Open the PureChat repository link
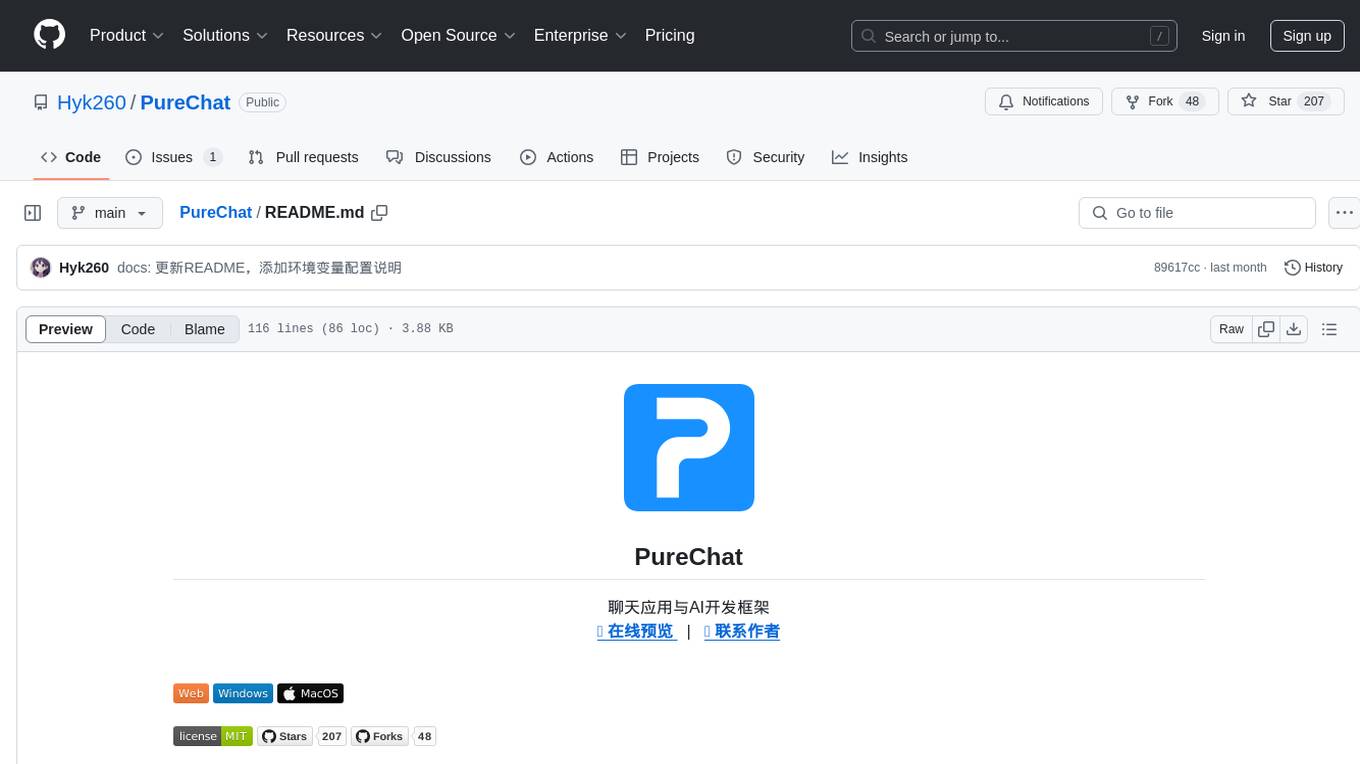 tap(185, 102)
